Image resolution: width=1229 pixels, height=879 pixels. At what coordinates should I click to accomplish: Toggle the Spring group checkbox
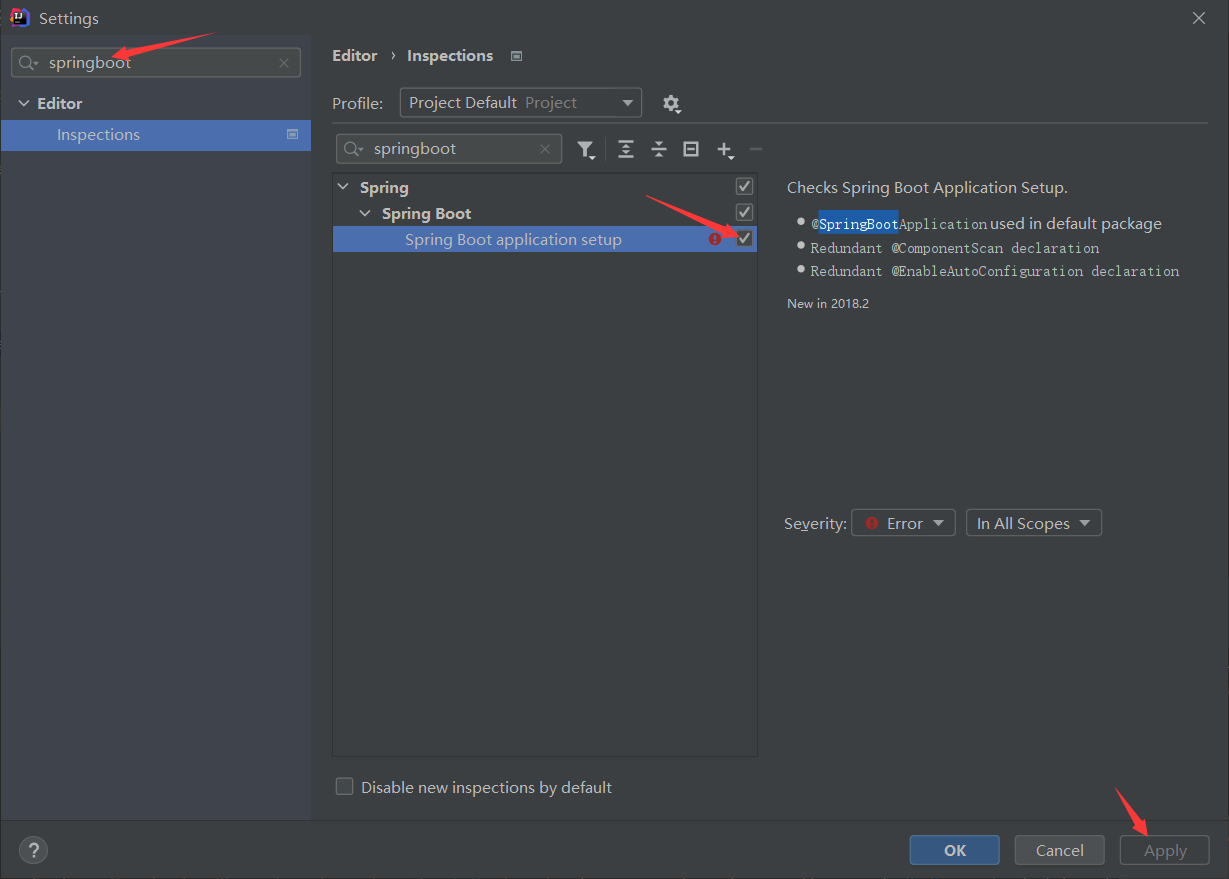pyautogui.click(x=744, y=186)
